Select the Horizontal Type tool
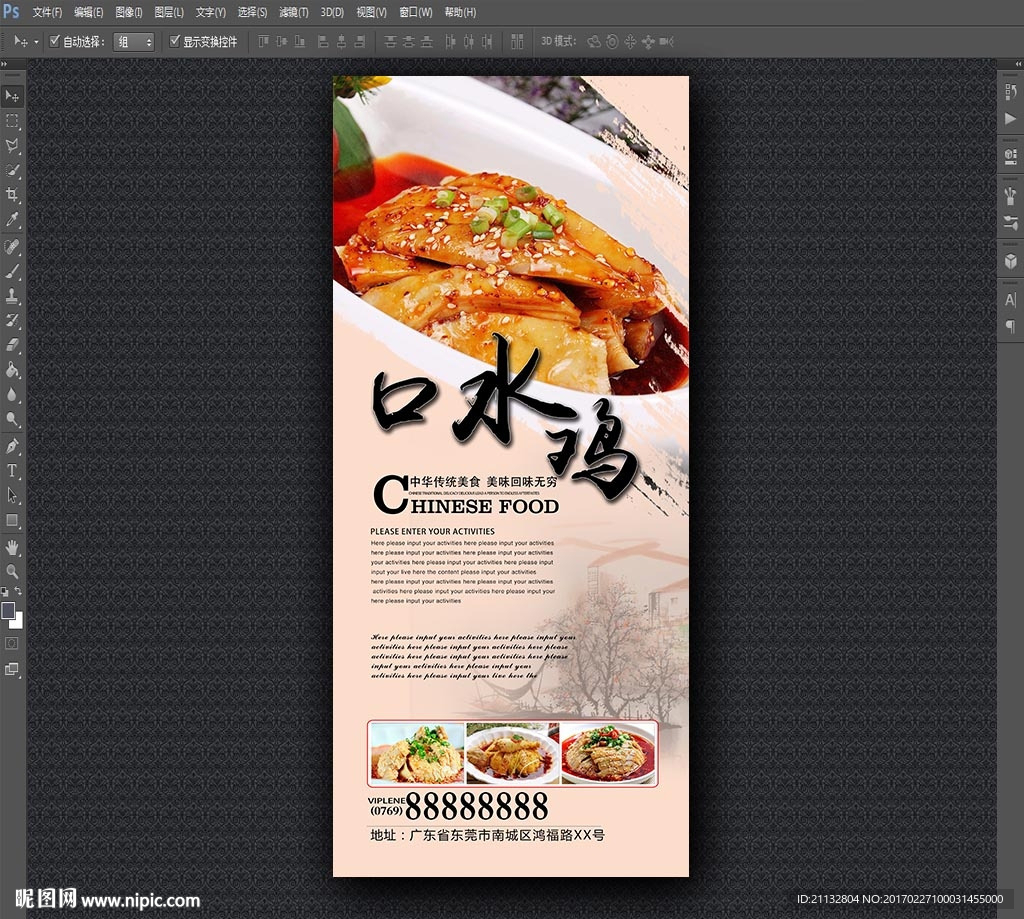The image size is (1024, 919). coord(12,470)
